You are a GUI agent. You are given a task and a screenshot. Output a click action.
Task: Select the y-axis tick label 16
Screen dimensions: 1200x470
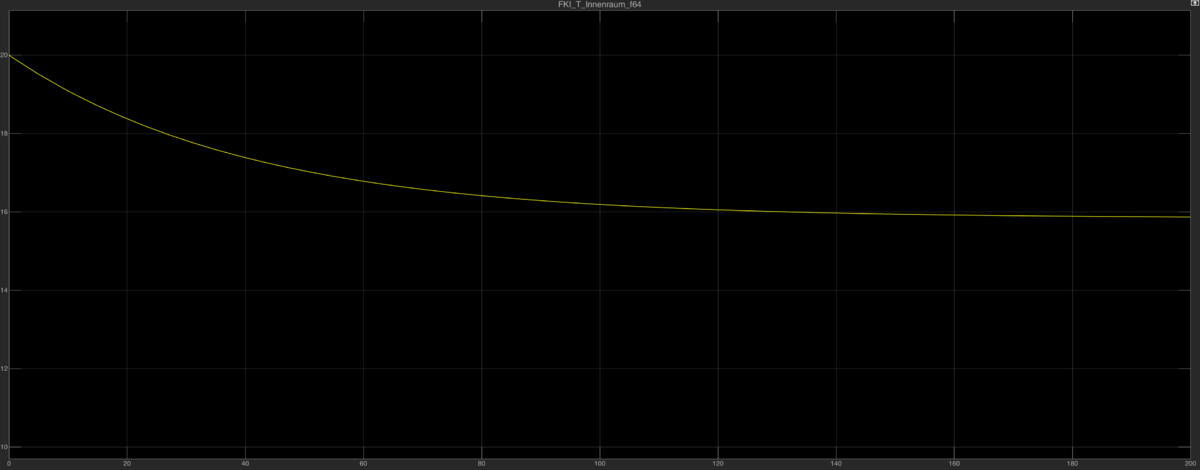(x=4, y=212)
